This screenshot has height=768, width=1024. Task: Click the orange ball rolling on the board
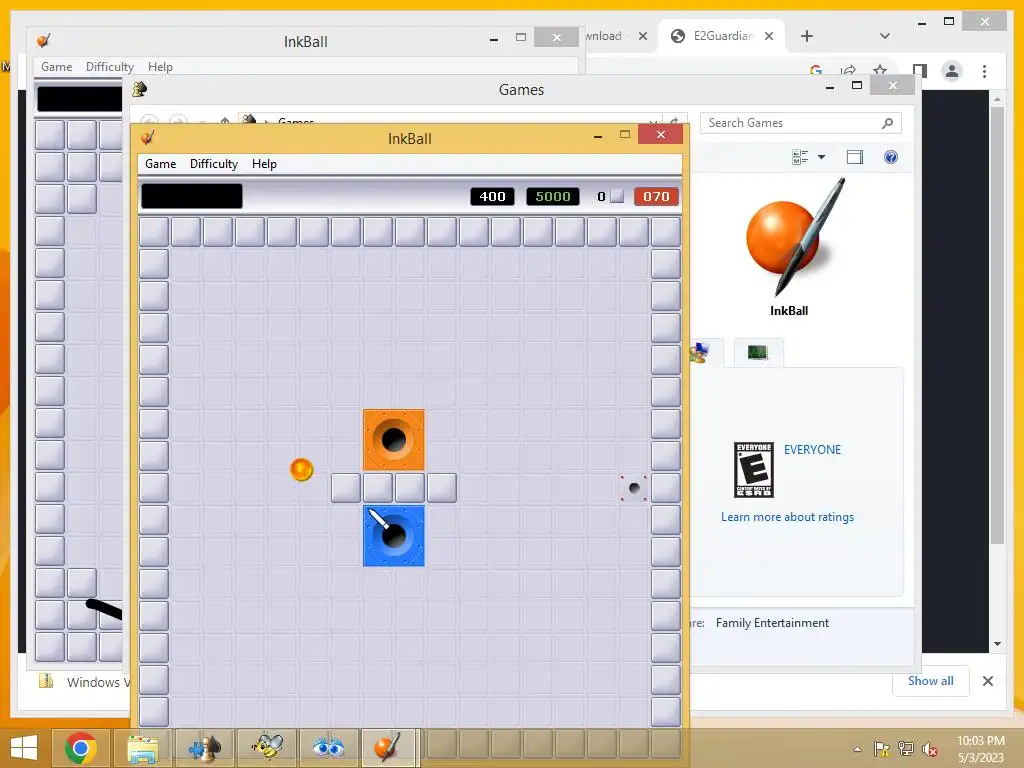click(x=301, y=469)
